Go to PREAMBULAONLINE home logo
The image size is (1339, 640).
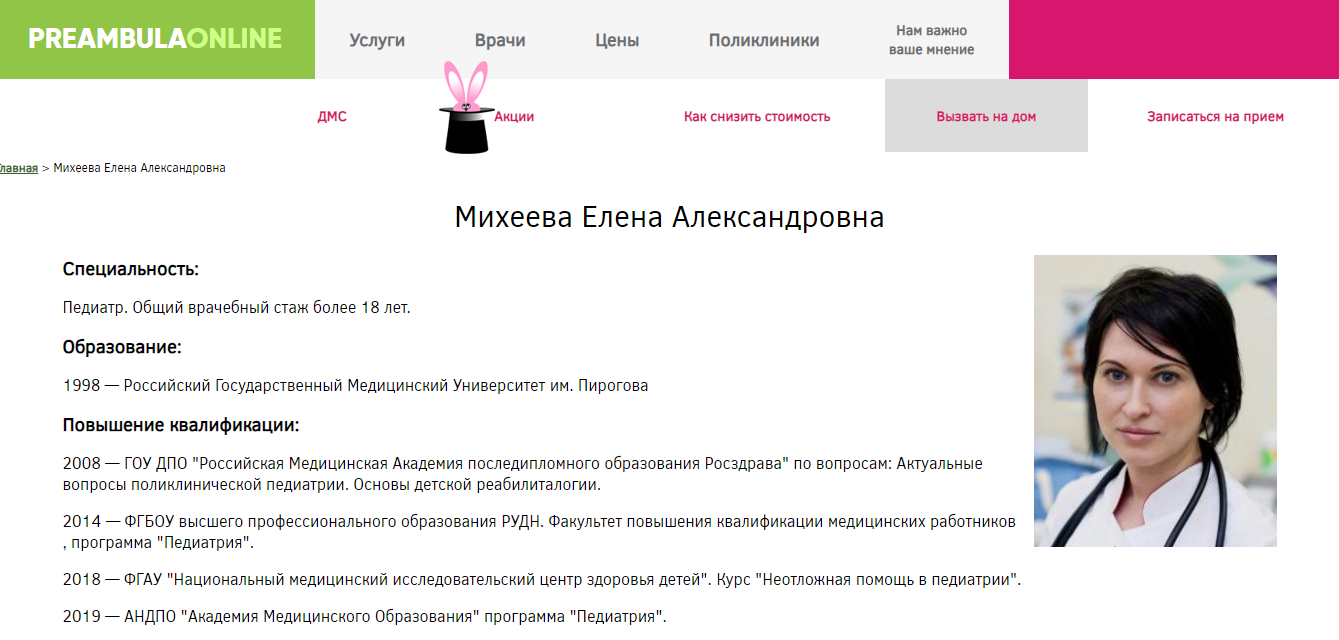pyautogui.click(x=155, y=39)
